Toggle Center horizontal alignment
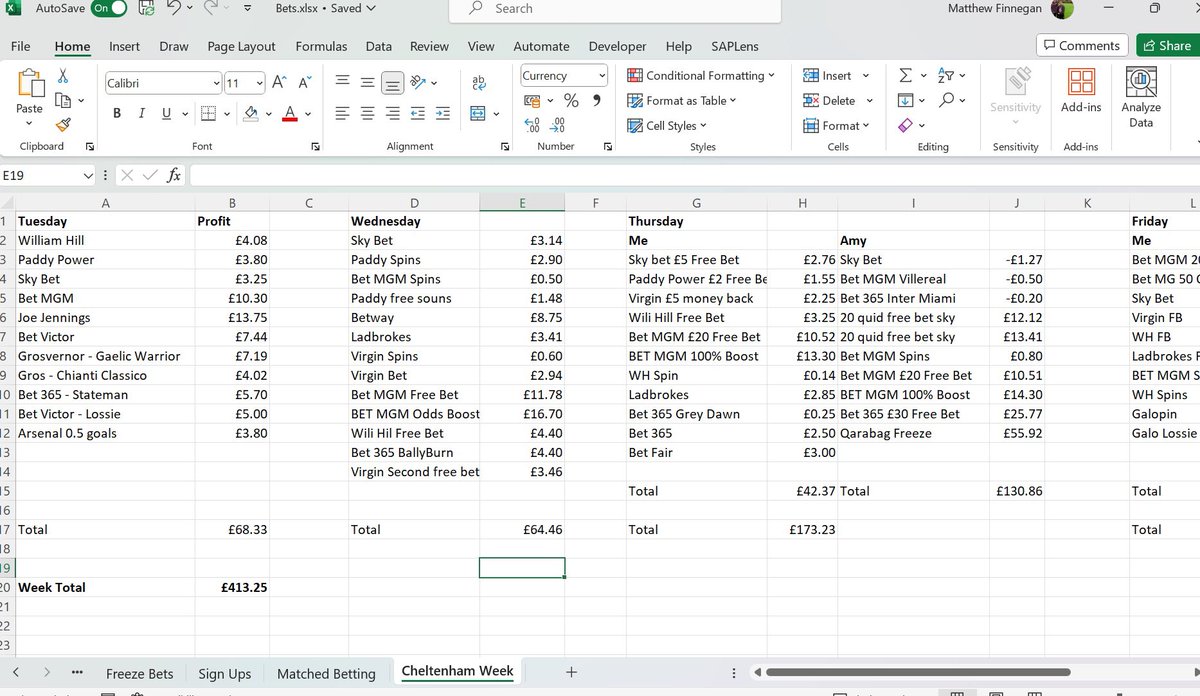The image size is (1200, 696). [x=368, y=113]
